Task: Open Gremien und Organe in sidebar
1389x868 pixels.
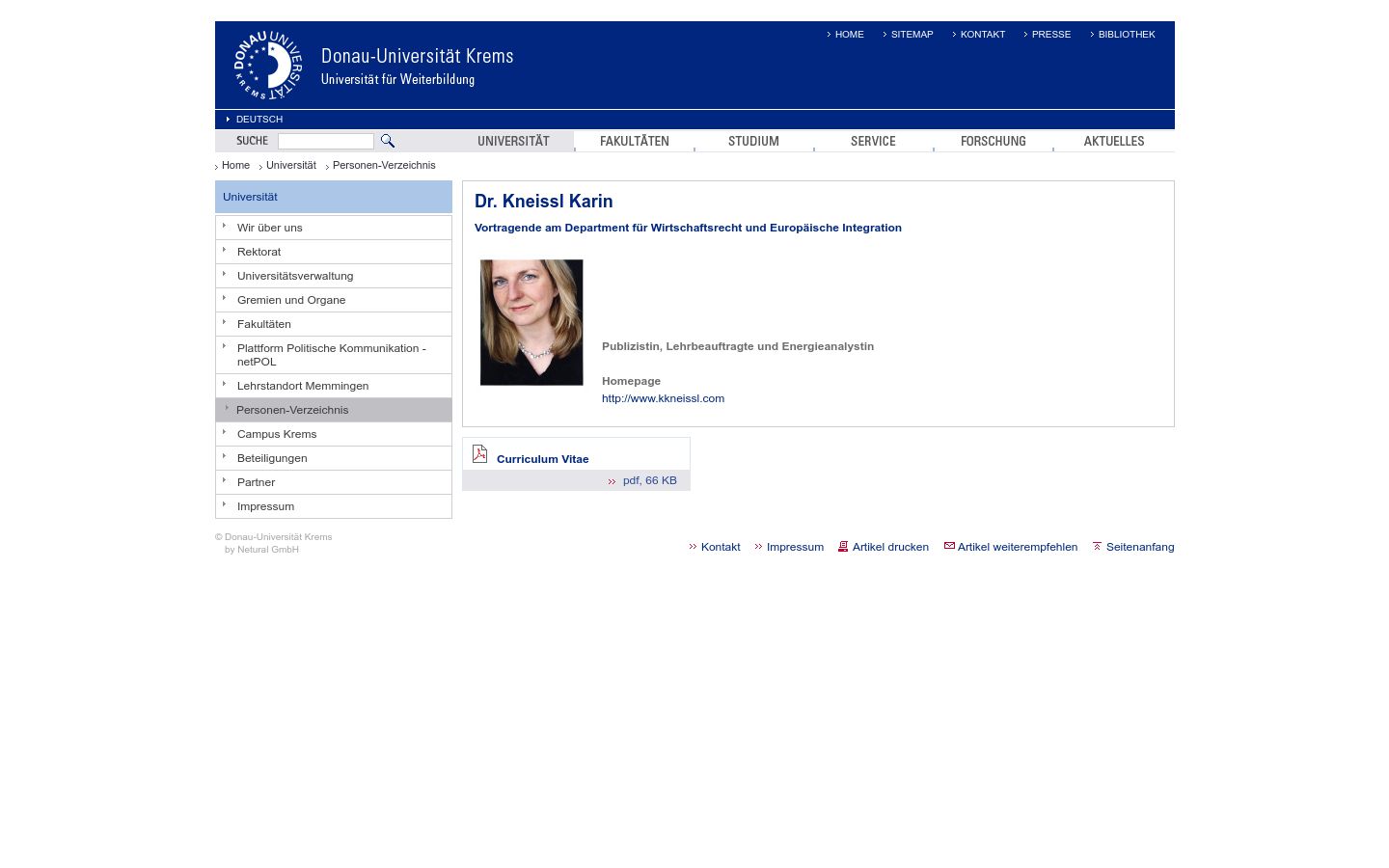Action: click(334, 300)
